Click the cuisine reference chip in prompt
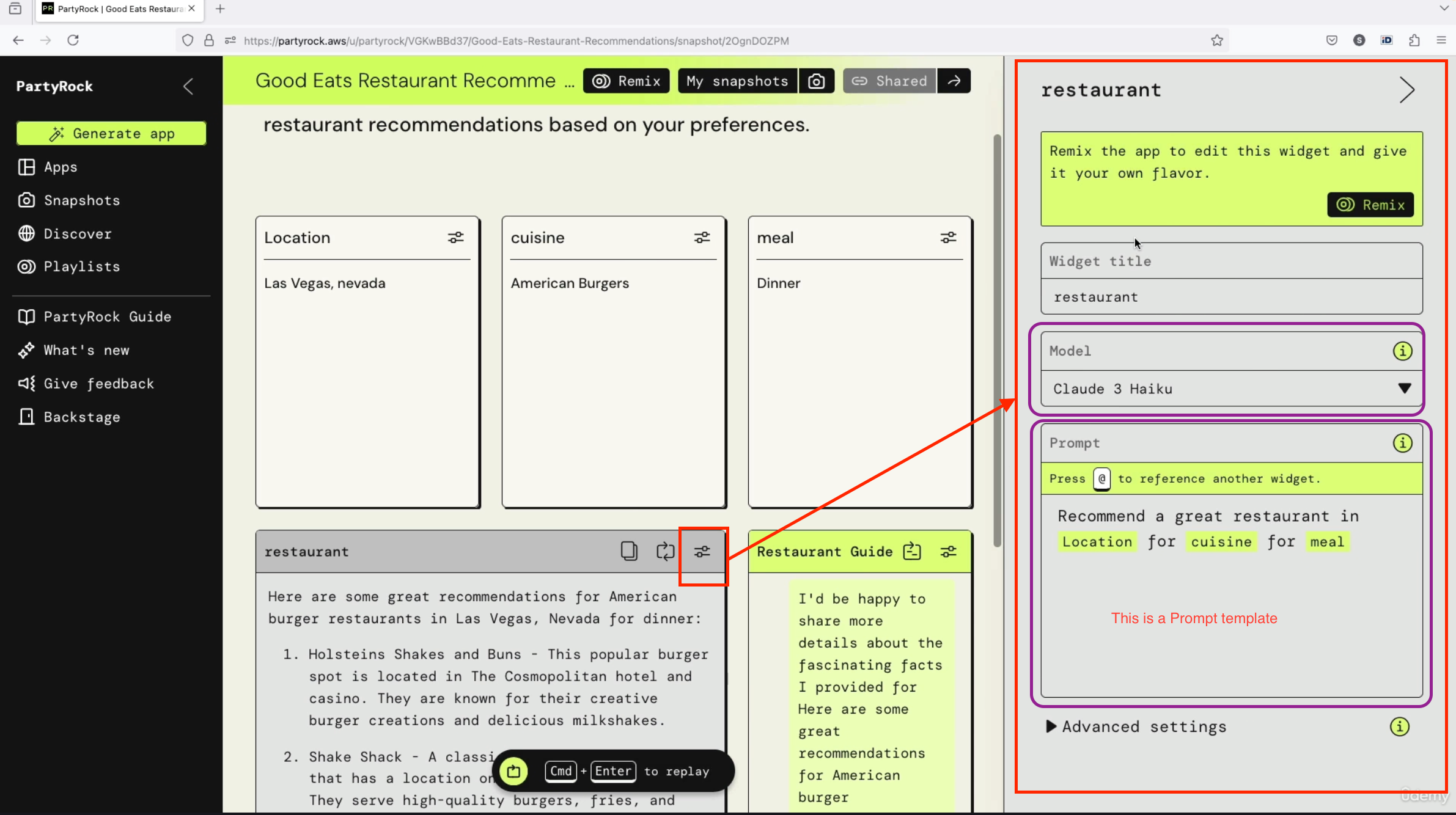This screenshot has height=815, width=1456. coord(1221,541)
